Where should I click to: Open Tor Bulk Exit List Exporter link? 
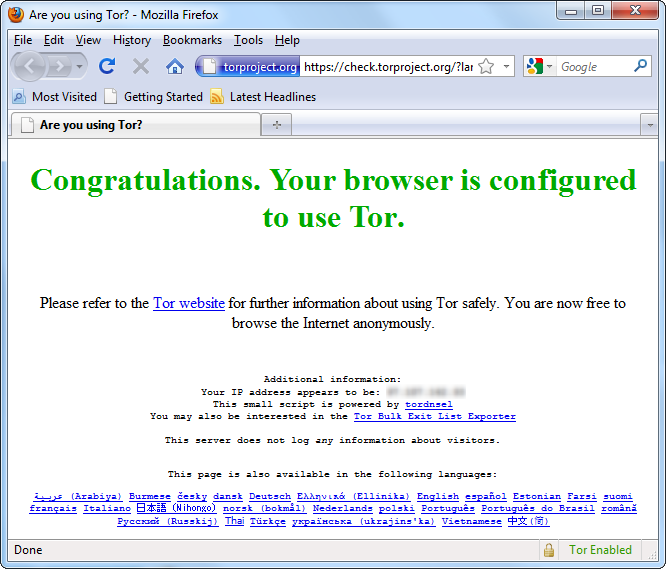pos(435,416)
